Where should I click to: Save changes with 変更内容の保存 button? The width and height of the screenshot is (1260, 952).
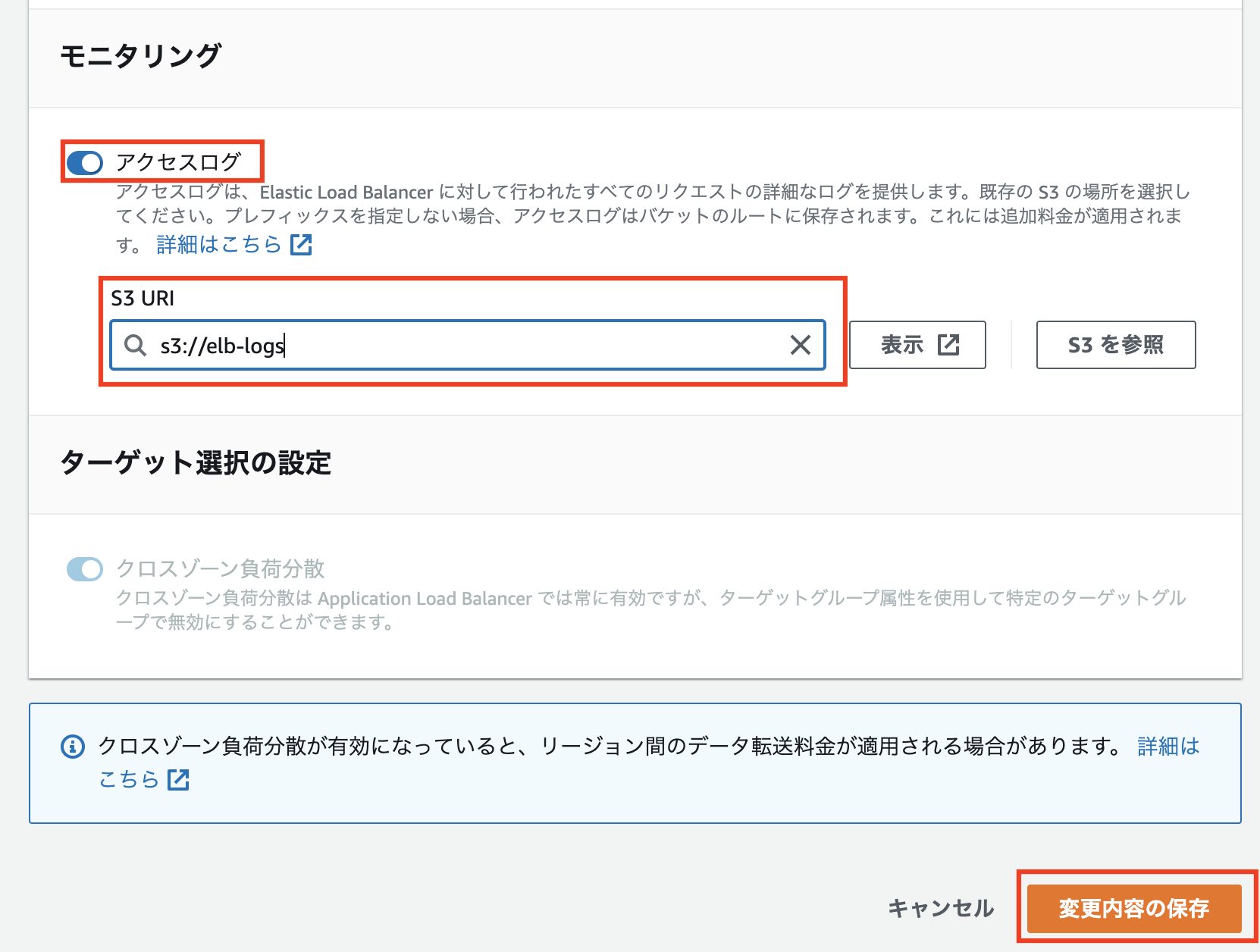(x=1134, y=908)
